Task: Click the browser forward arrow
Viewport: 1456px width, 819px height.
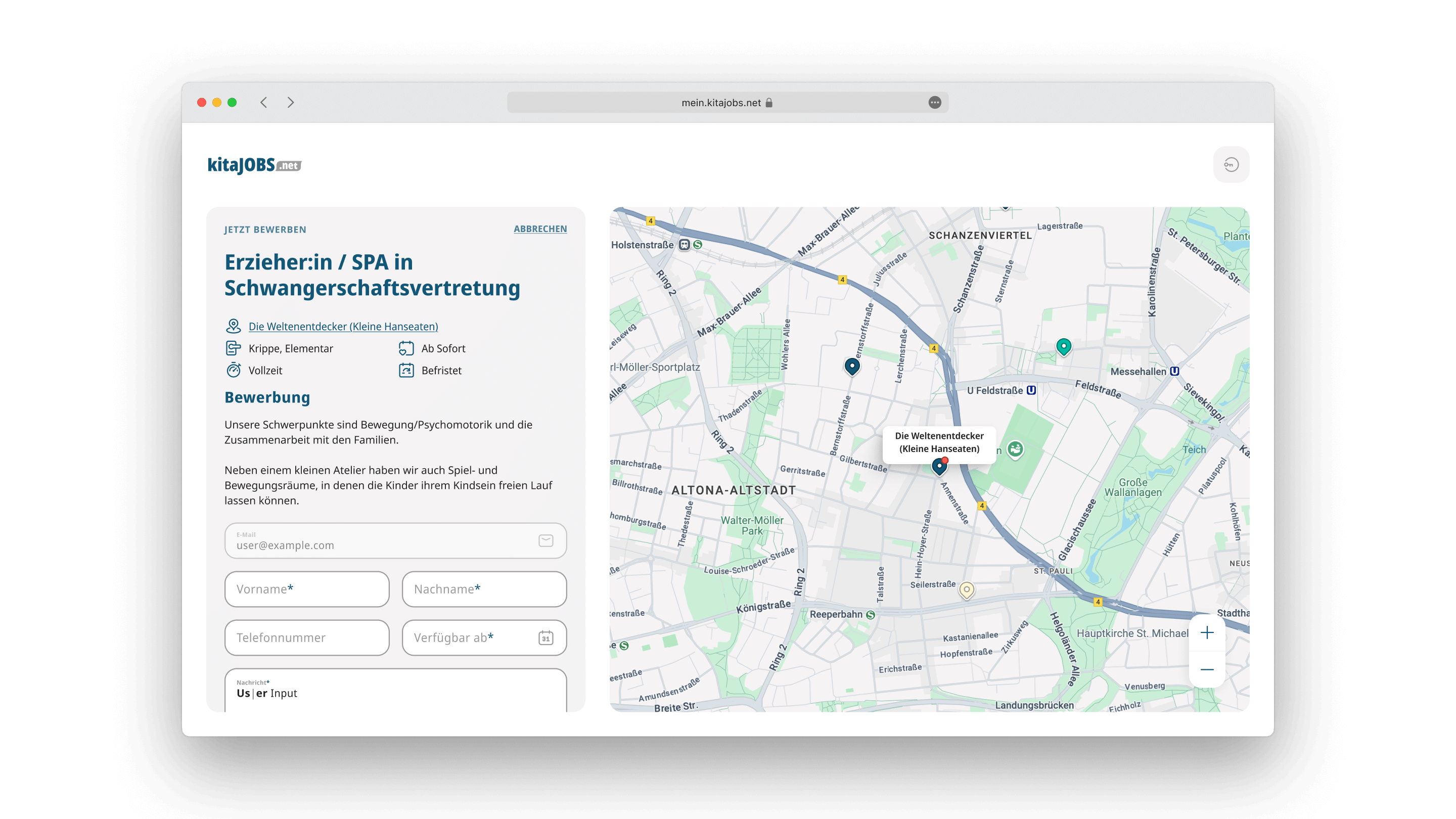Action: click(291, 102)
